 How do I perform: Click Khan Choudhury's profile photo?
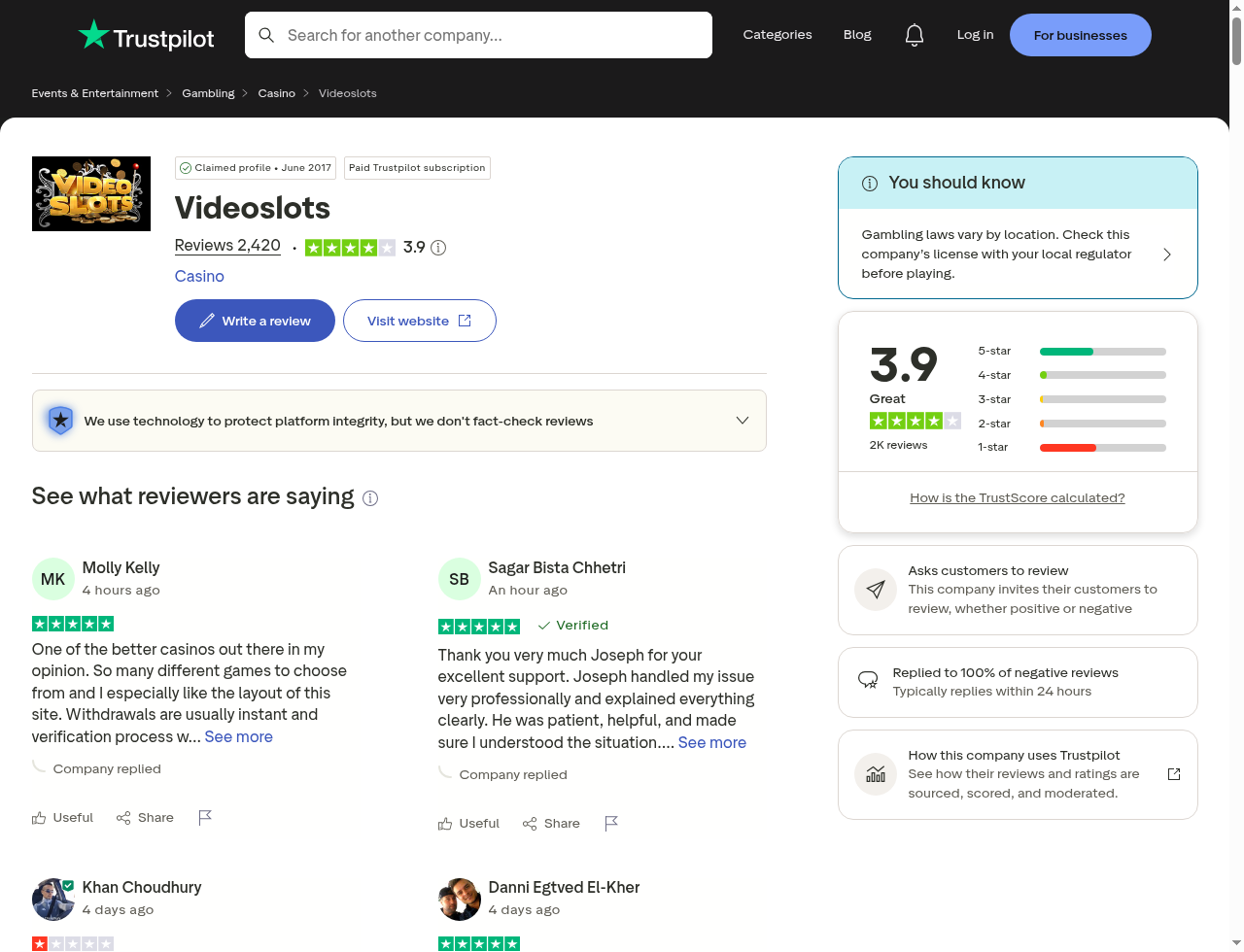(x=53, y=899)
